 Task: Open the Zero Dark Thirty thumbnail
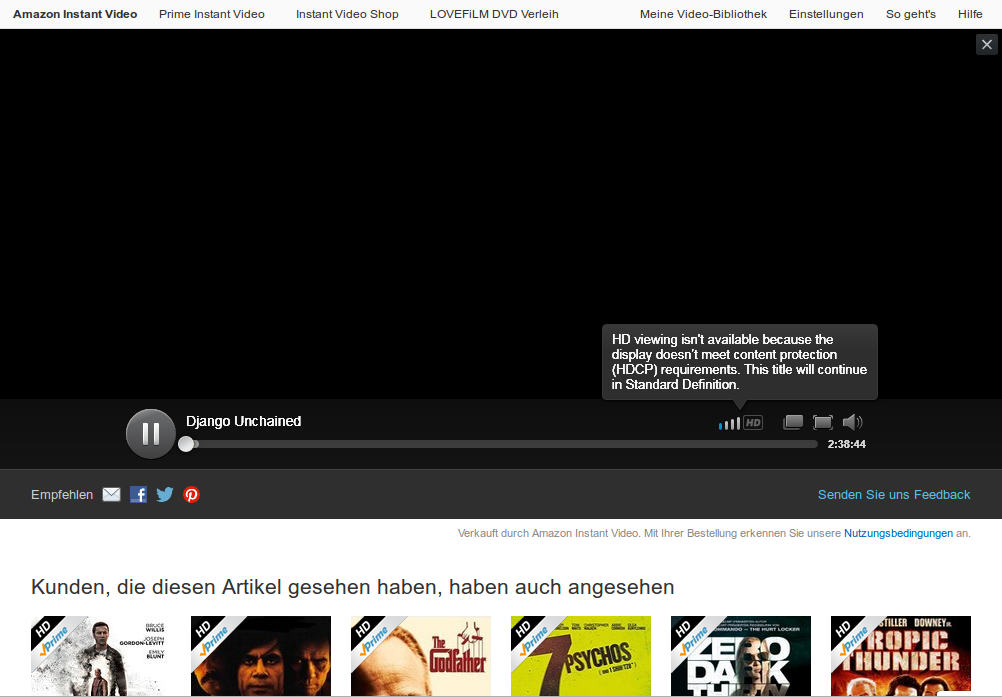pos(741,656)
